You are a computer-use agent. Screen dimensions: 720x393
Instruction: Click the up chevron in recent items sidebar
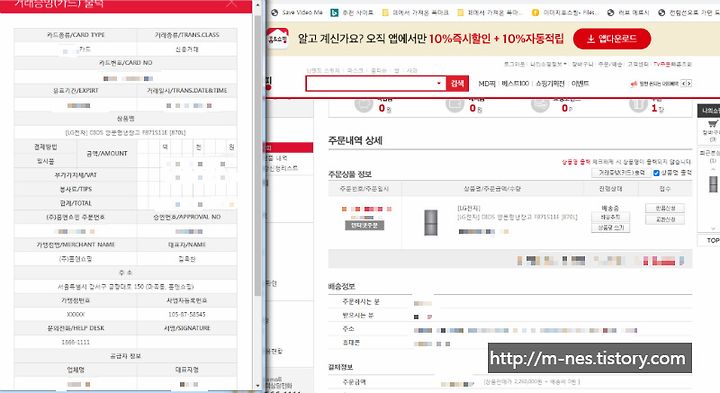(713, 169)
